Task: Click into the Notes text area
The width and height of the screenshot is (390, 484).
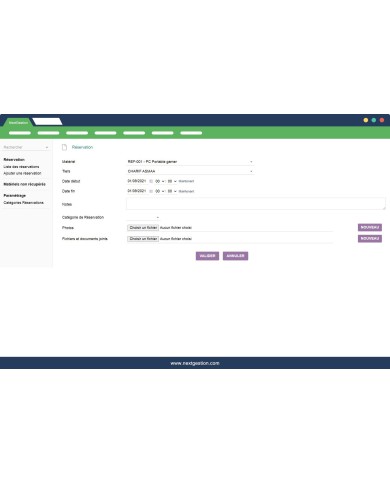Action: click(x=256, y=204)
